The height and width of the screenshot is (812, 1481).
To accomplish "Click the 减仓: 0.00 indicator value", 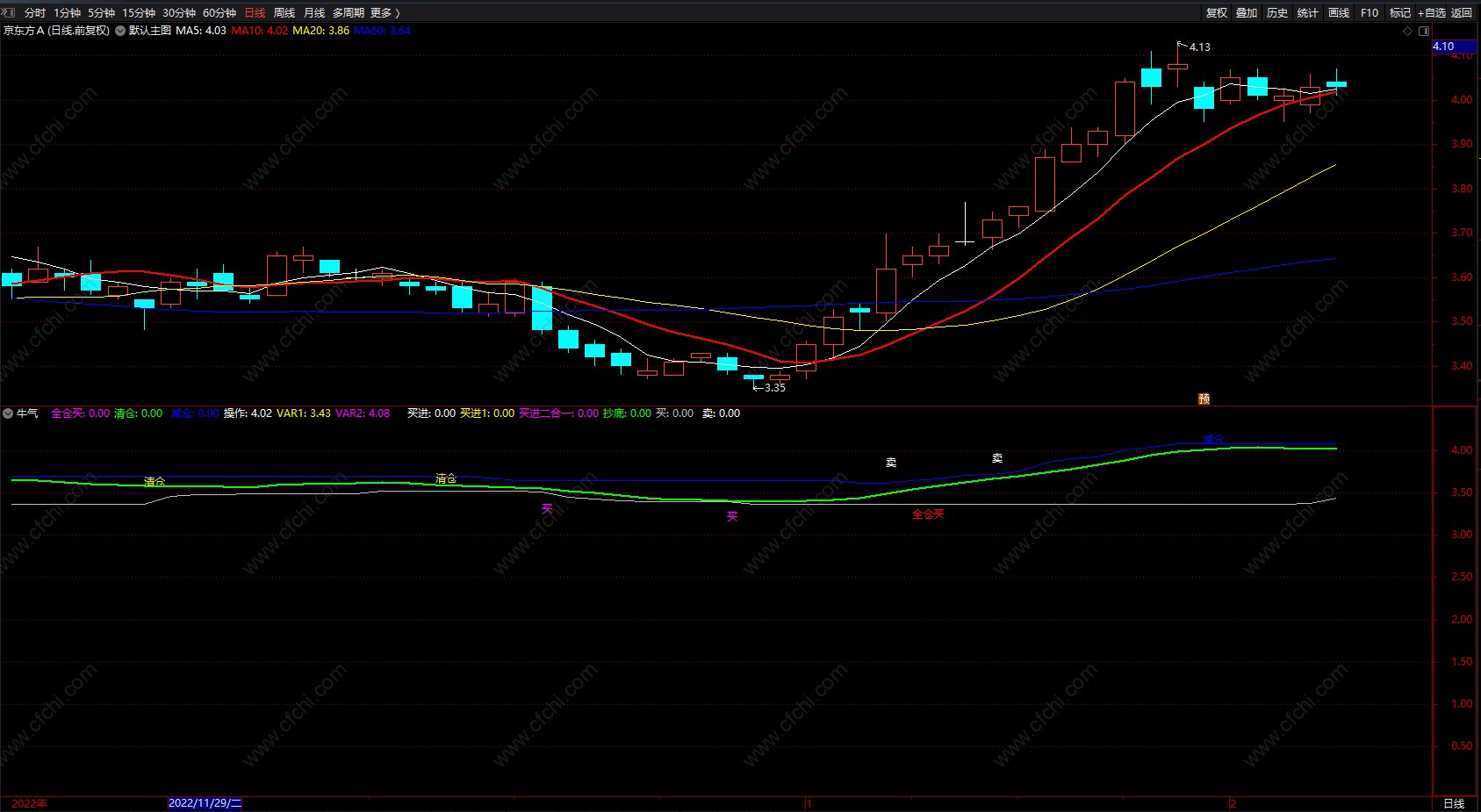I will [195, 413].
